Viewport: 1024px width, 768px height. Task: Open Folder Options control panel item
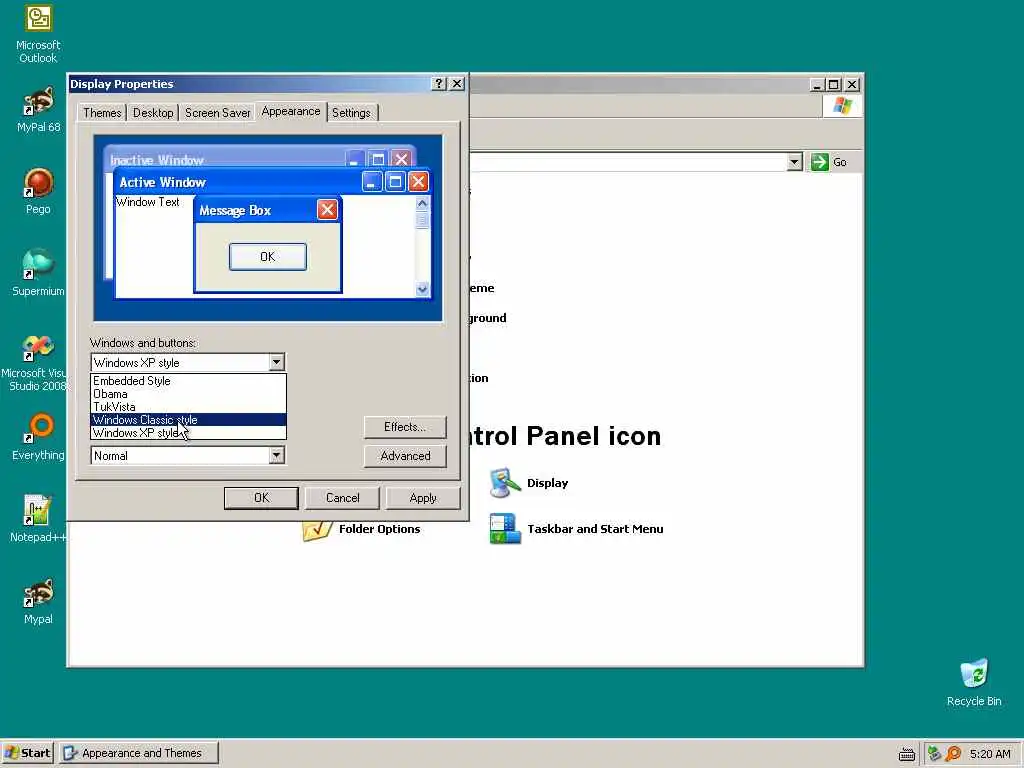[x=362, y=530]
